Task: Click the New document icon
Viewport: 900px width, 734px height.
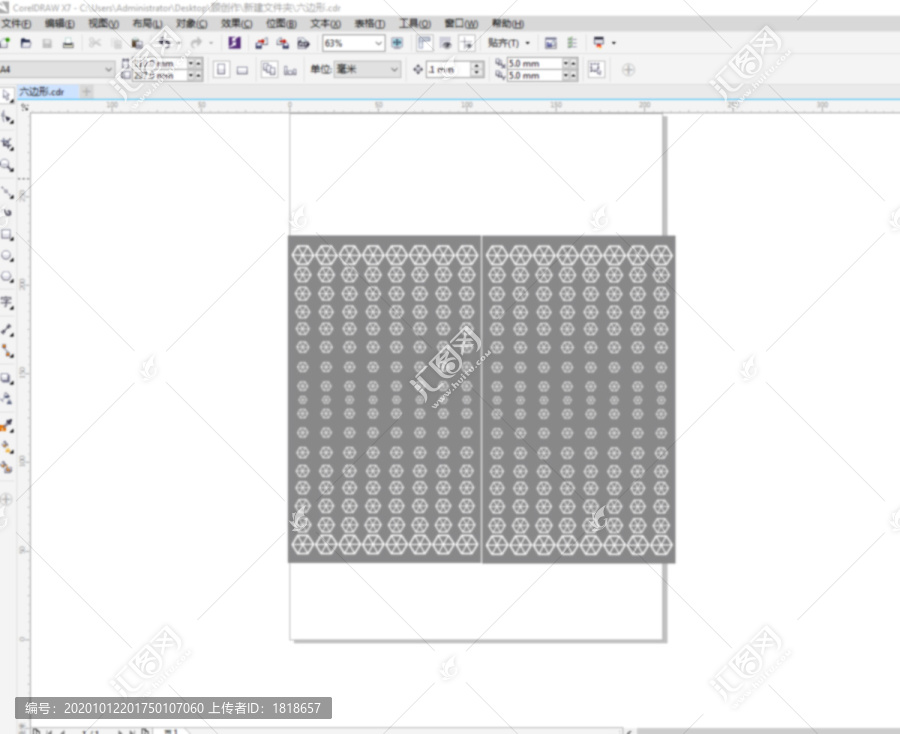Action: click(x=6, y=43)
